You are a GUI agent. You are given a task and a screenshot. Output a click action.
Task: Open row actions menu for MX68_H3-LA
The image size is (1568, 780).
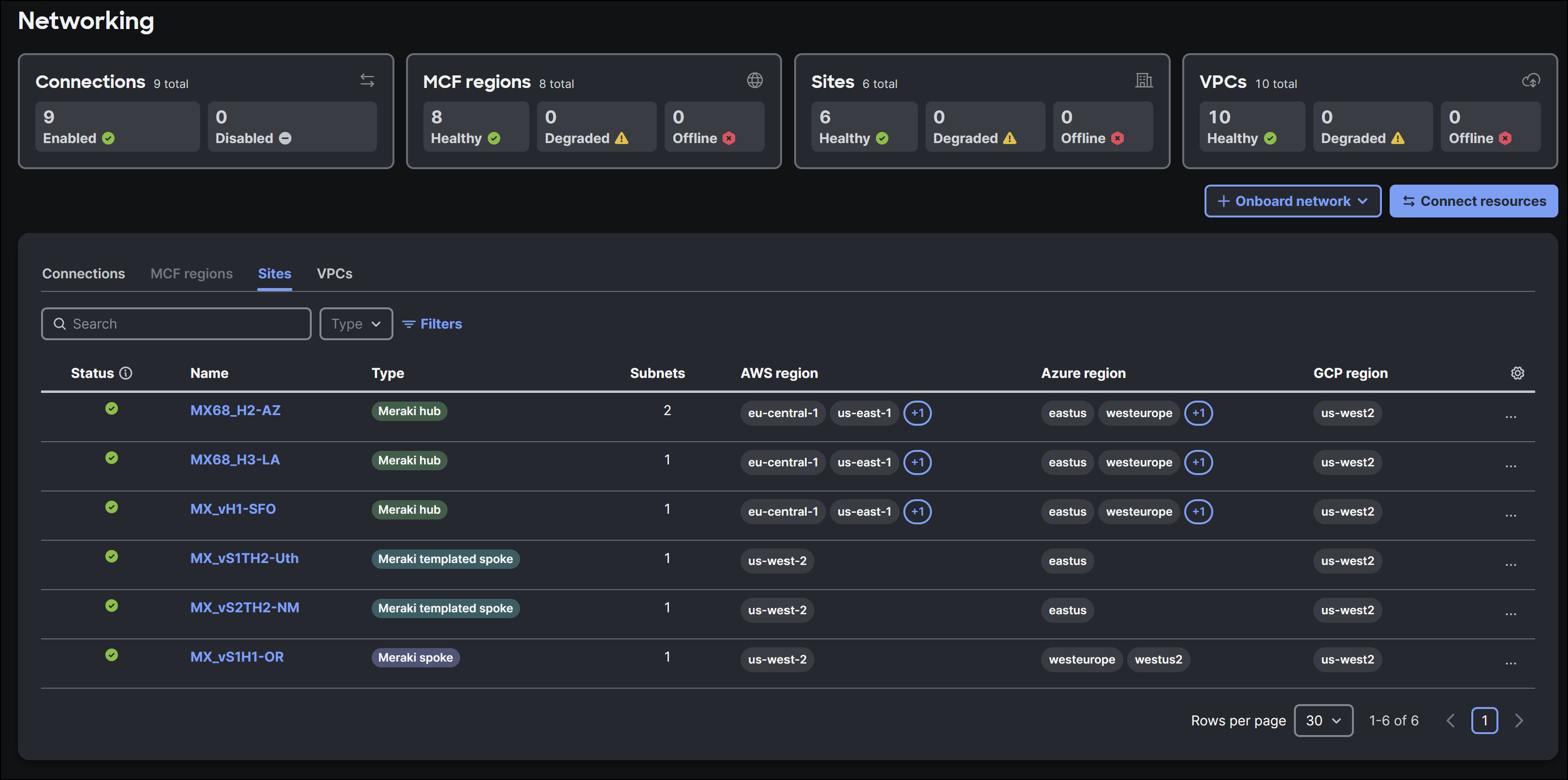tap(1510, 466)
